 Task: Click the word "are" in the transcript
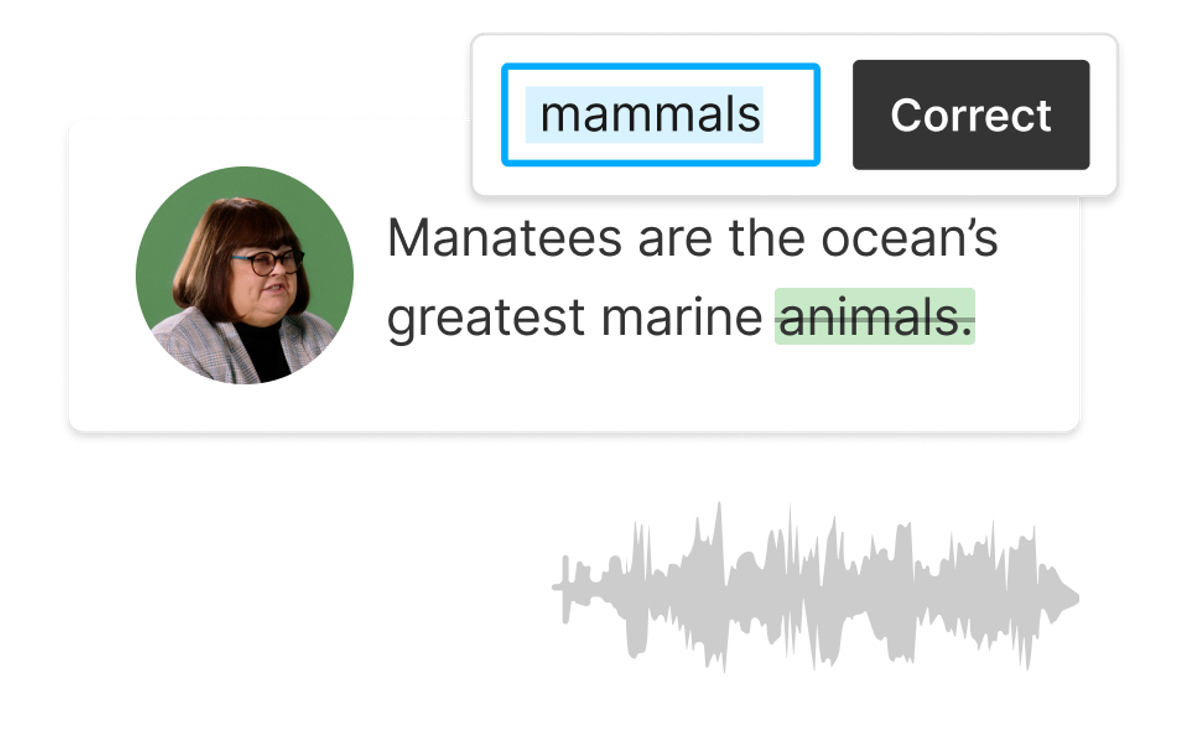[x=675, y=241]
